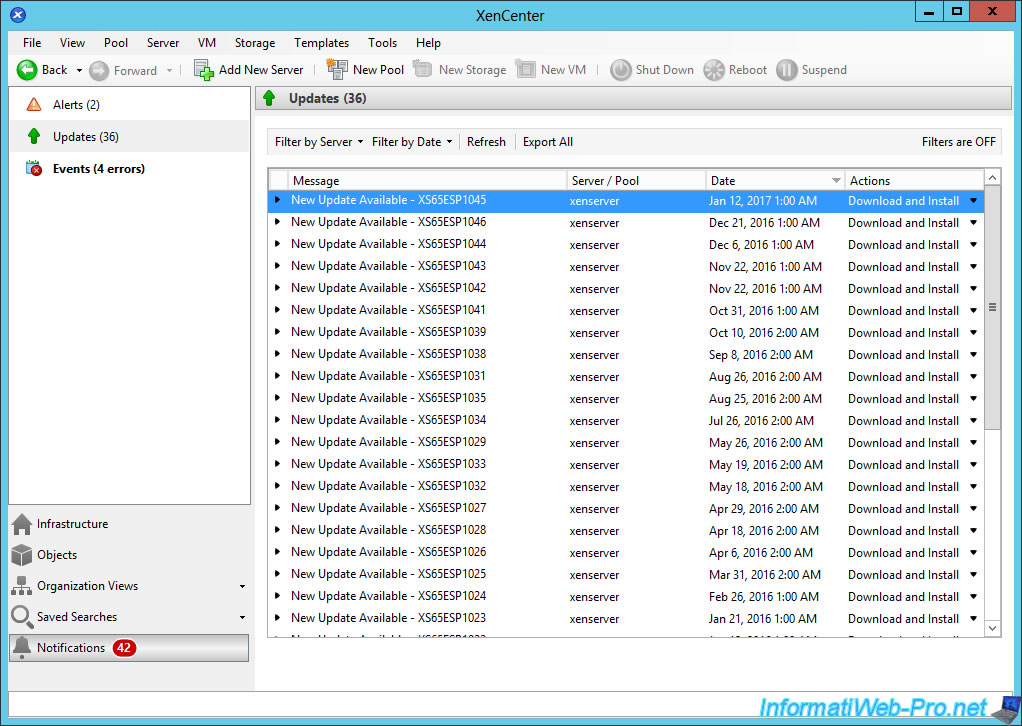1022x726 pixels.
Task: Click the scrollbar up arrow in updates list
Action: (992, 178)
